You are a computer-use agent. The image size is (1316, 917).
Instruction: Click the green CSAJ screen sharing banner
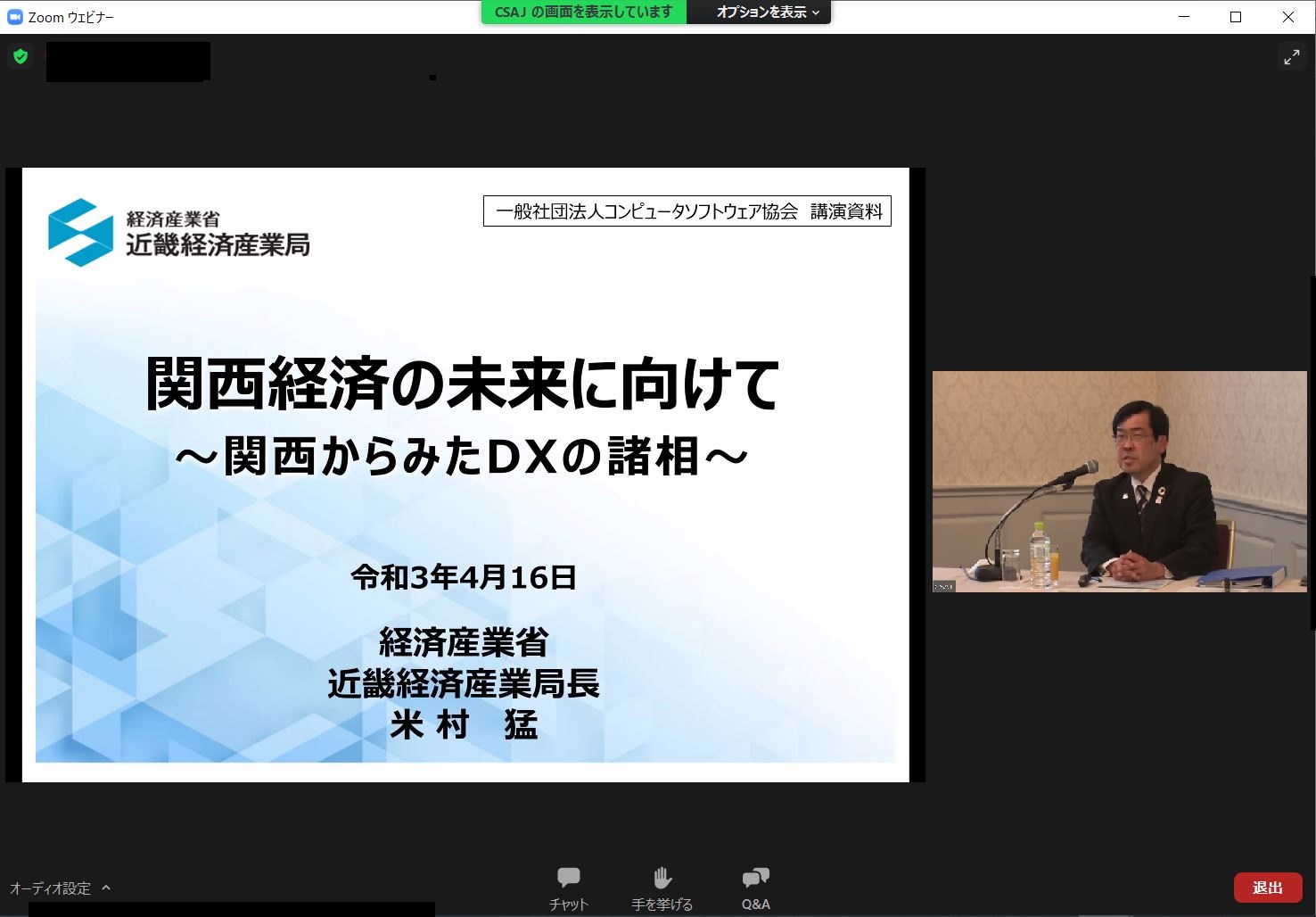click(584, 12)
